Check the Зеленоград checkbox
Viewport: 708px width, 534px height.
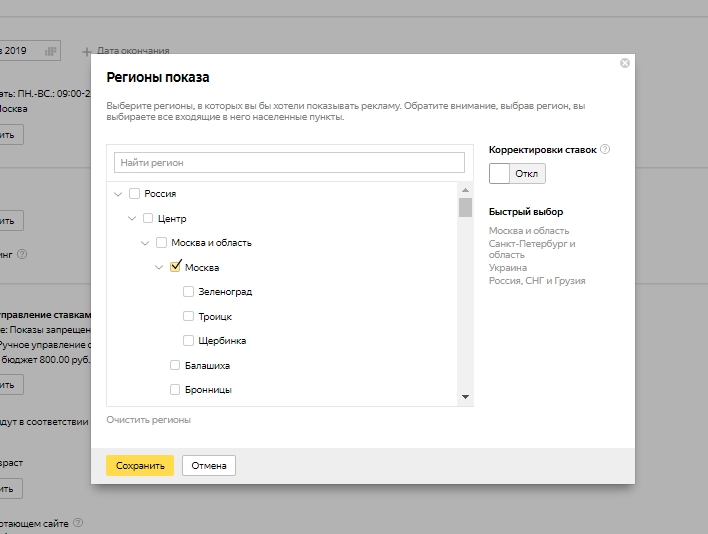click(189, 292)
